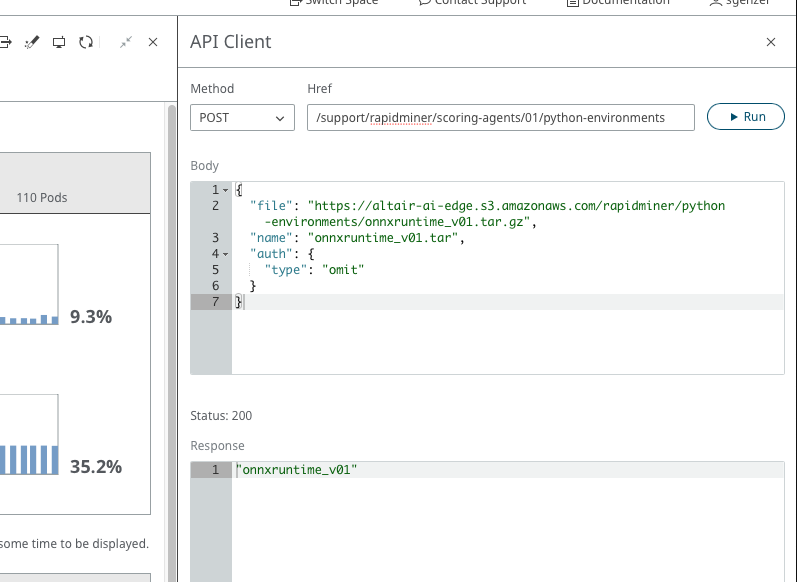Click the export arrow icon at far left
This screenshot has width=797, height=582.
coord(5,42)
